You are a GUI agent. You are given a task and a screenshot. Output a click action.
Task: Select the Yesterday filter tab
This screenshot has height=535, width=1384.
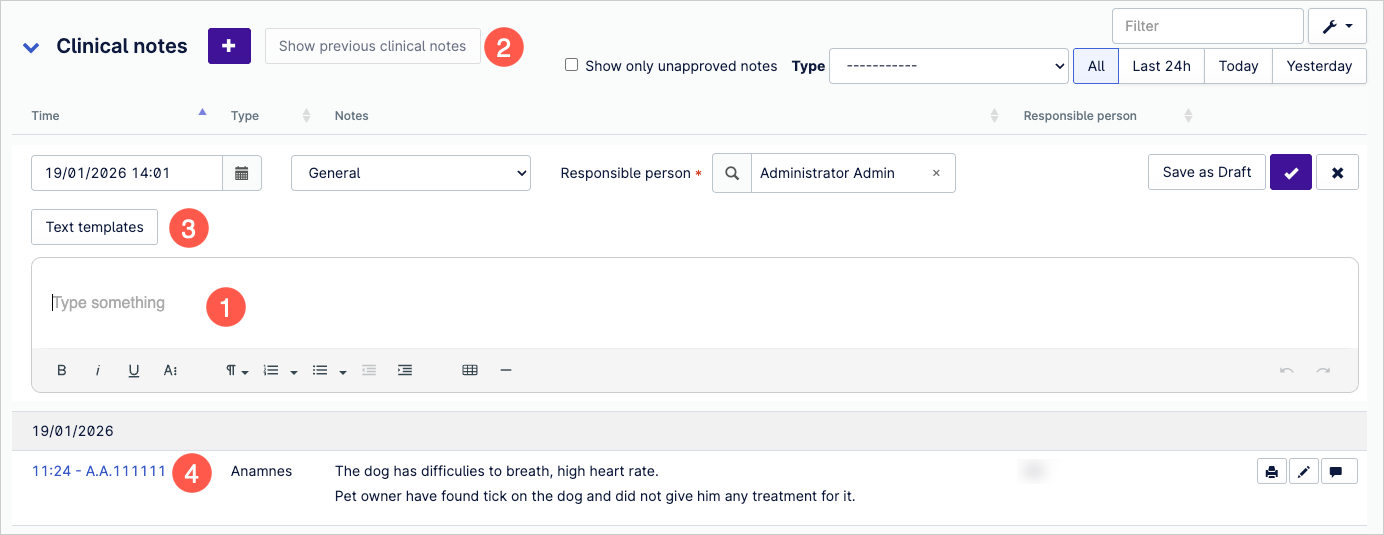click(x=1319, y=66)
